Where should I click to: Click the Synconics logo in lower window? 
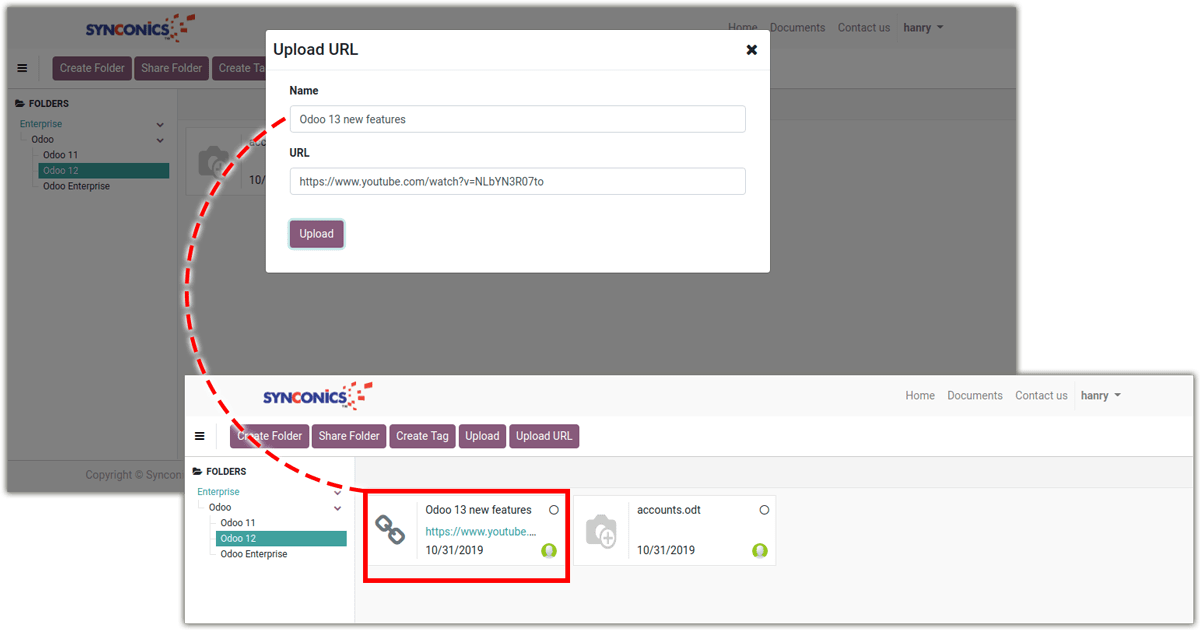[316, 396]
